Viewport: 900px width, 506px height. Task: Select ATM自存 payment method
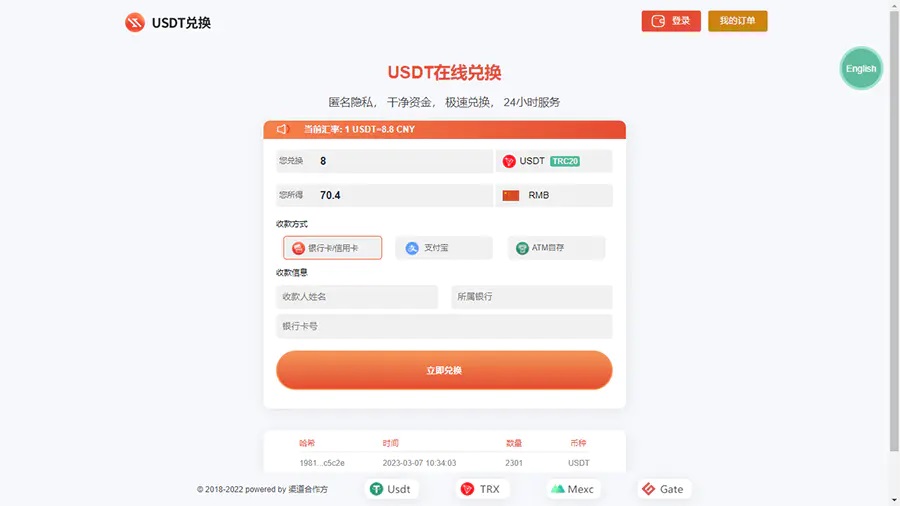pyautogui.click(x=556, y=248)
